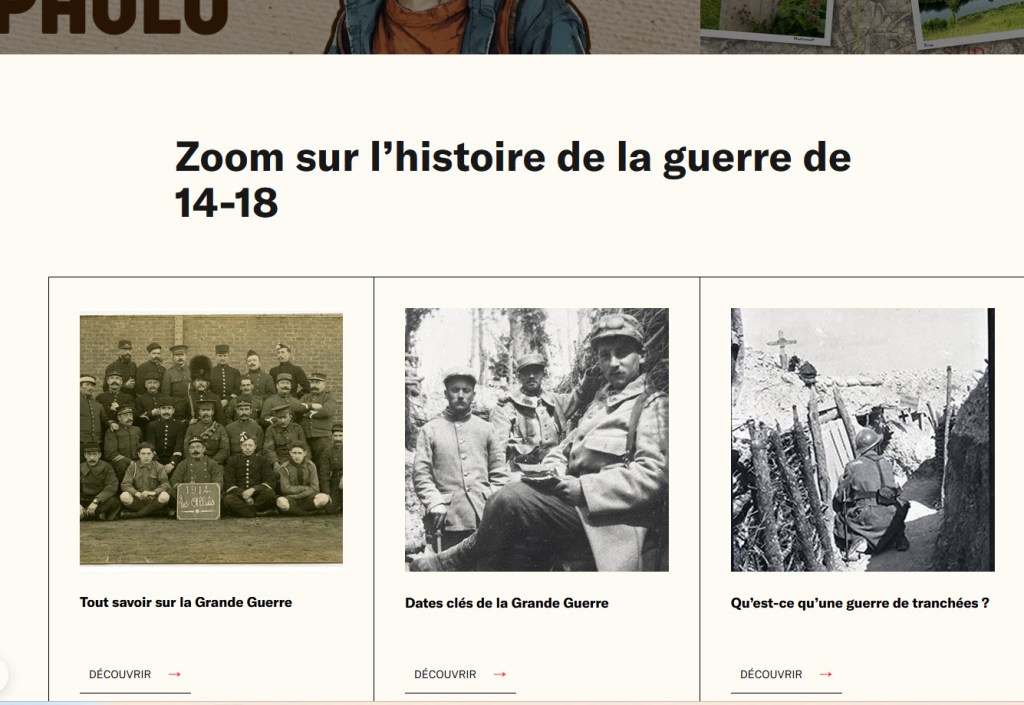Click the illustrated character in blue jacket

[x=457, y=26]
